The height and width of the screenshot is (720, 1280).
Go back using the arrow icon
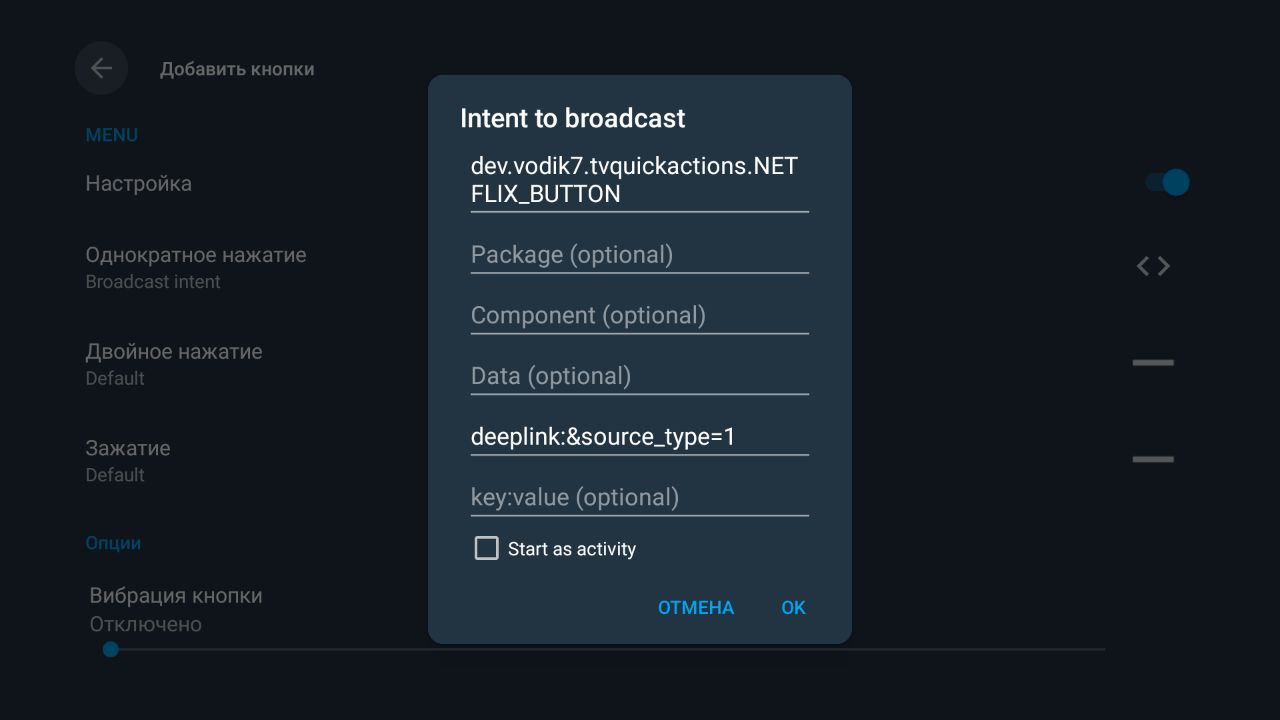101,68
